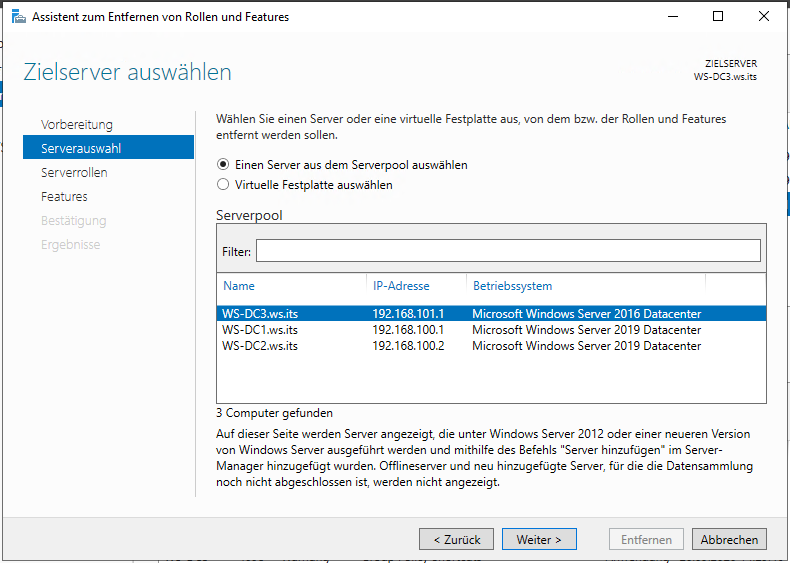
Task: Sort server pool by IP-Adresse column
Action: tap(401, 286)
